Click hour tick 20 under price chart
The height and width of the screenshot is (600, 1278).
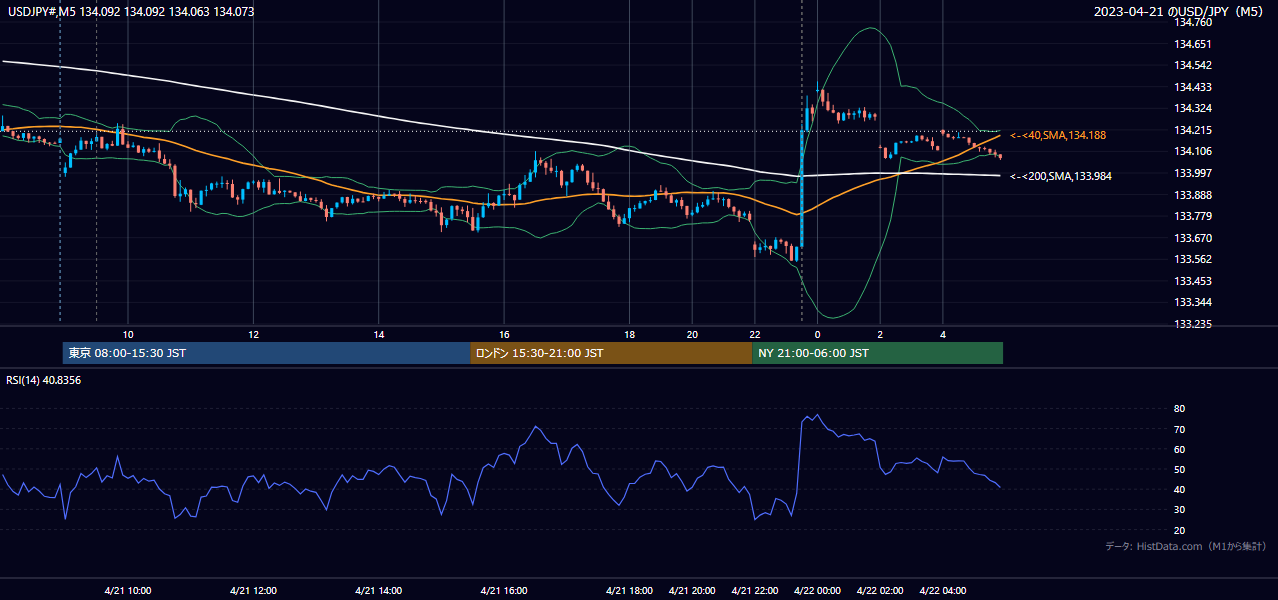692,334
